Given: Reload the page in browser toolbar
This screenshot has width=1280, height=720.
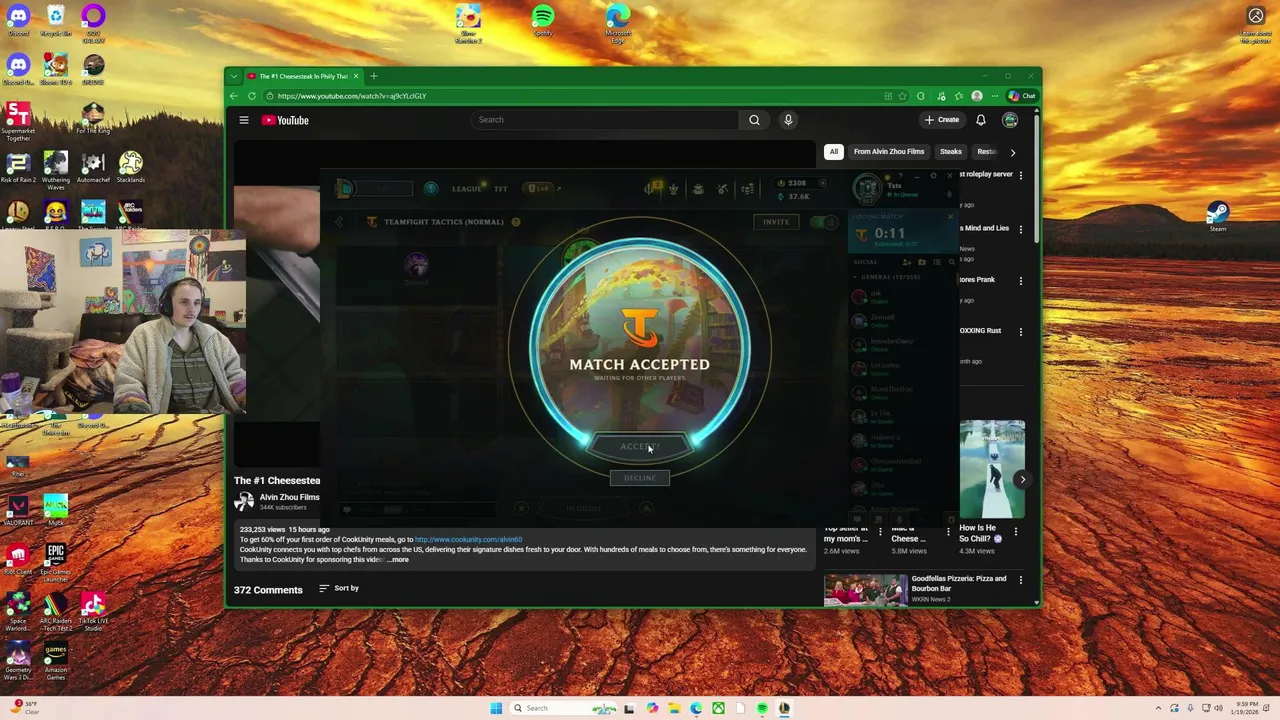Looking at the screenshot, I should click(x=252, y=96).
